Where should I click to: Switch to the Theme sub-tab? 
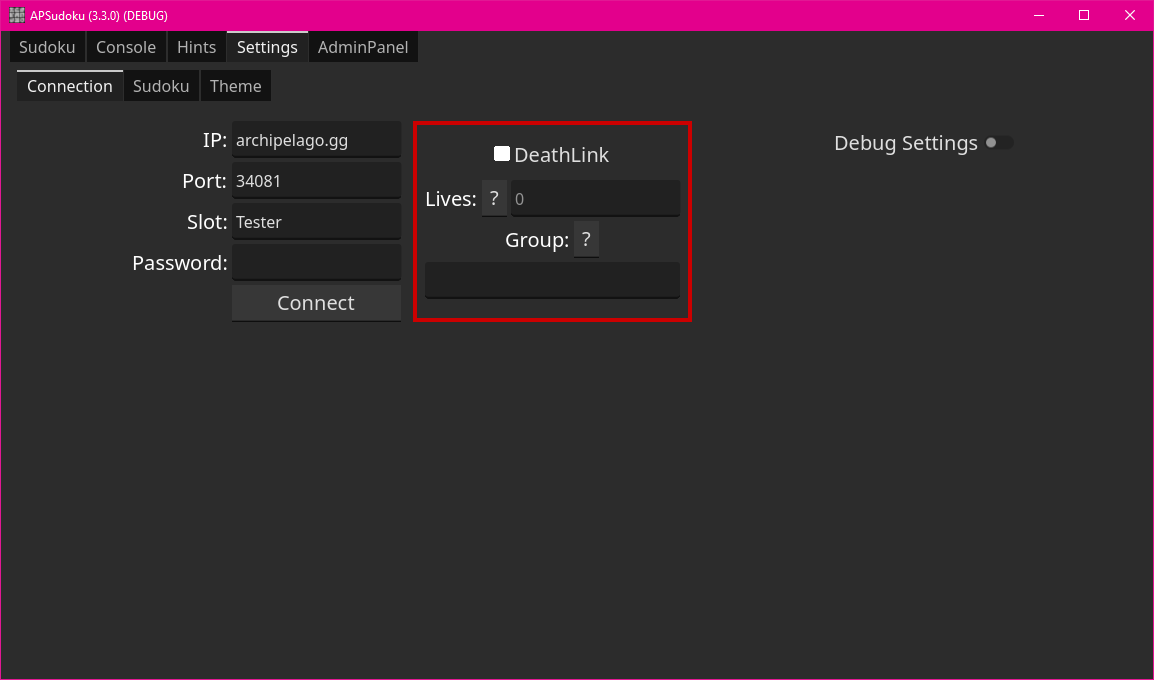pyautogui.click(x=236, y=86)
